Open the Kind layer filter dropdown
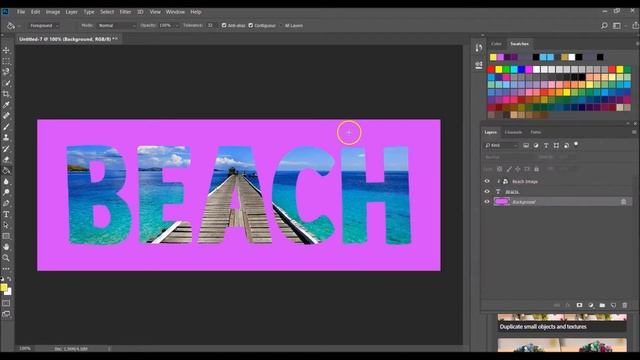 tap(501, 145)
